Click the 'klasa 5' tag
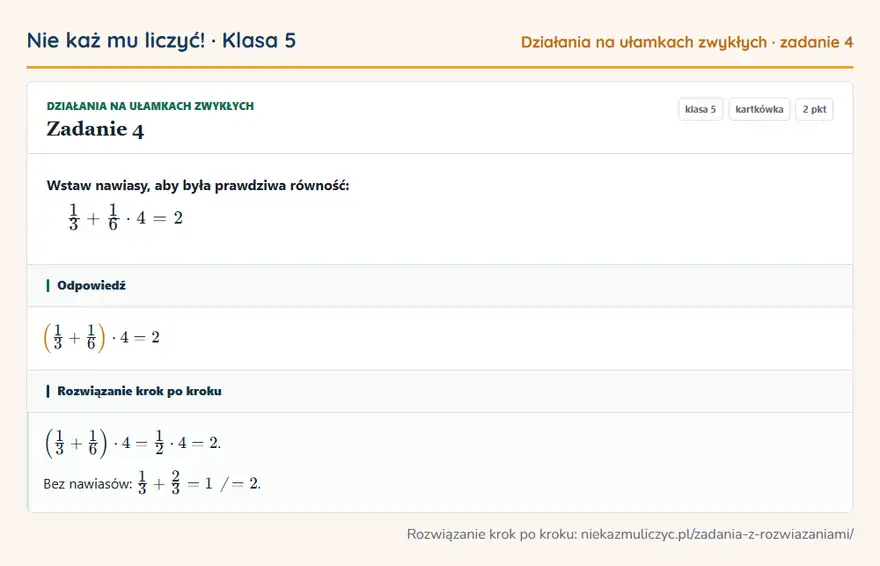Viewport: 880px width, 566px height. tap(700, 109)
